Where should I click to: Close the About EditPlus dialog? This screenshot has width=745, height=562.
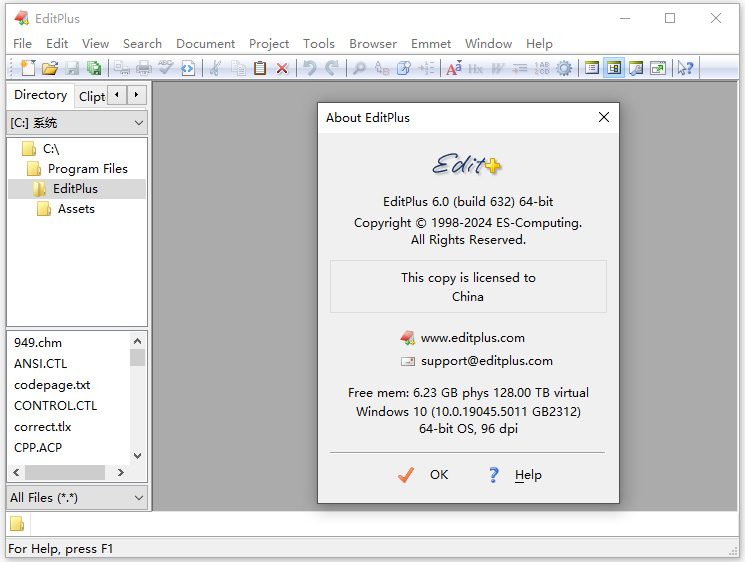(603, 117)
